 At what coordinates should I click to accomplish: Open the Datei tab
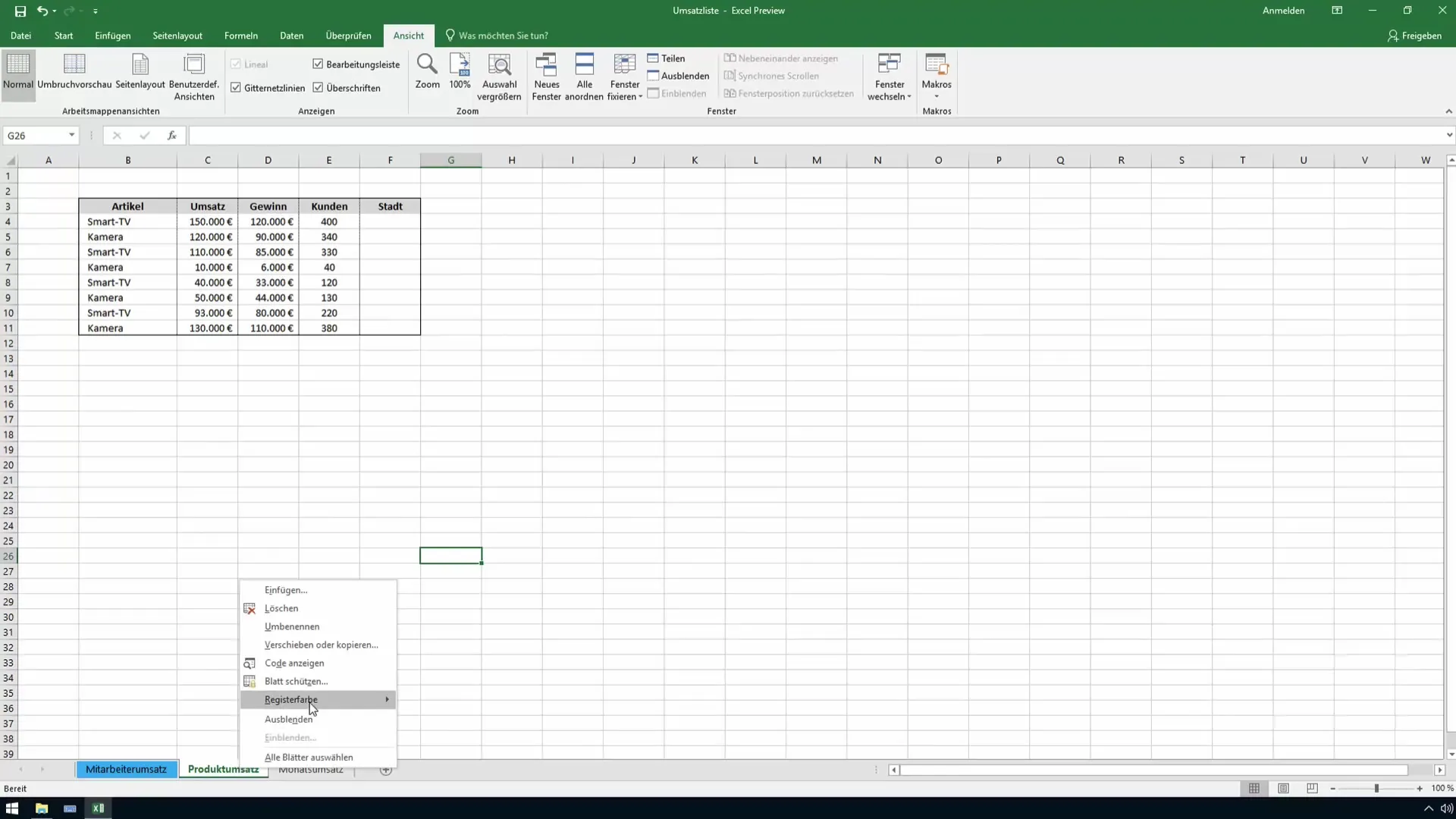click(20, 36)
